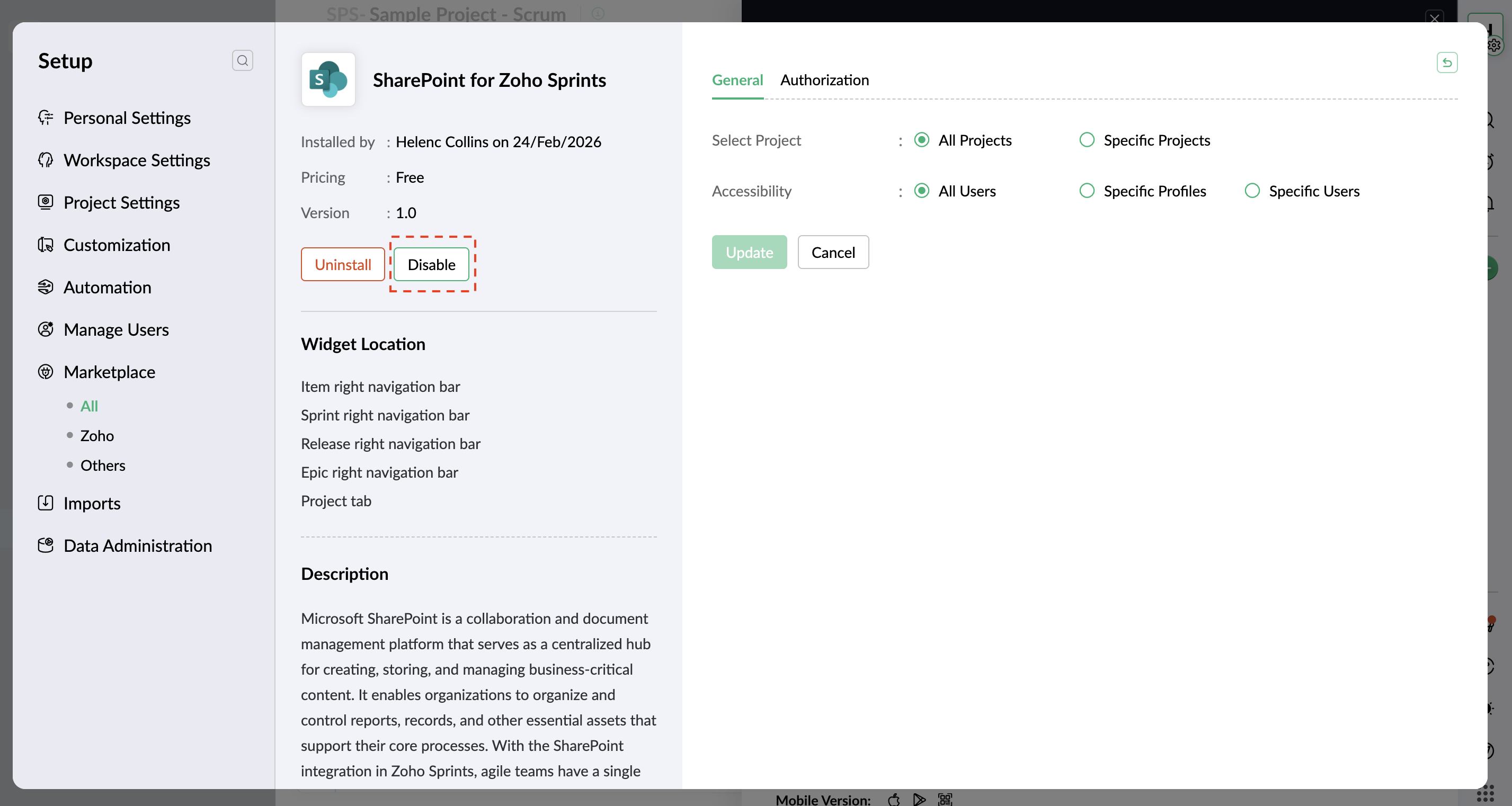The image size is (1512, 806).
Task: Open the Imports section
Action: (x=92, y=503)
